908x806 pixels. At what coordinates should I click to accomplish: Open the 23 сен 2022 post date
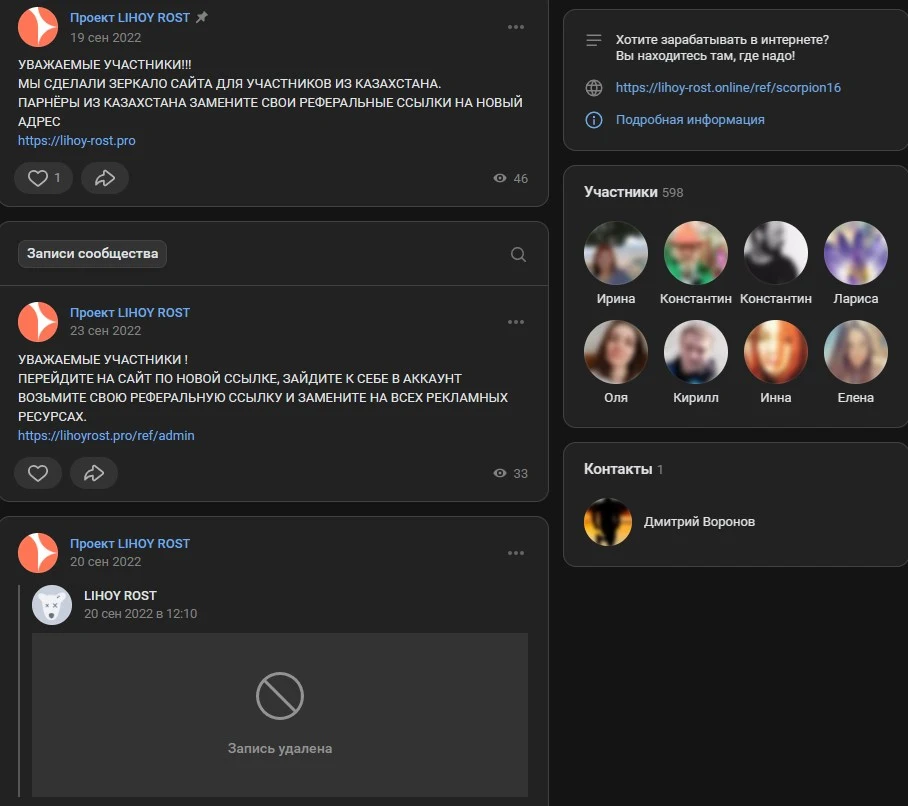coord(105,331)
